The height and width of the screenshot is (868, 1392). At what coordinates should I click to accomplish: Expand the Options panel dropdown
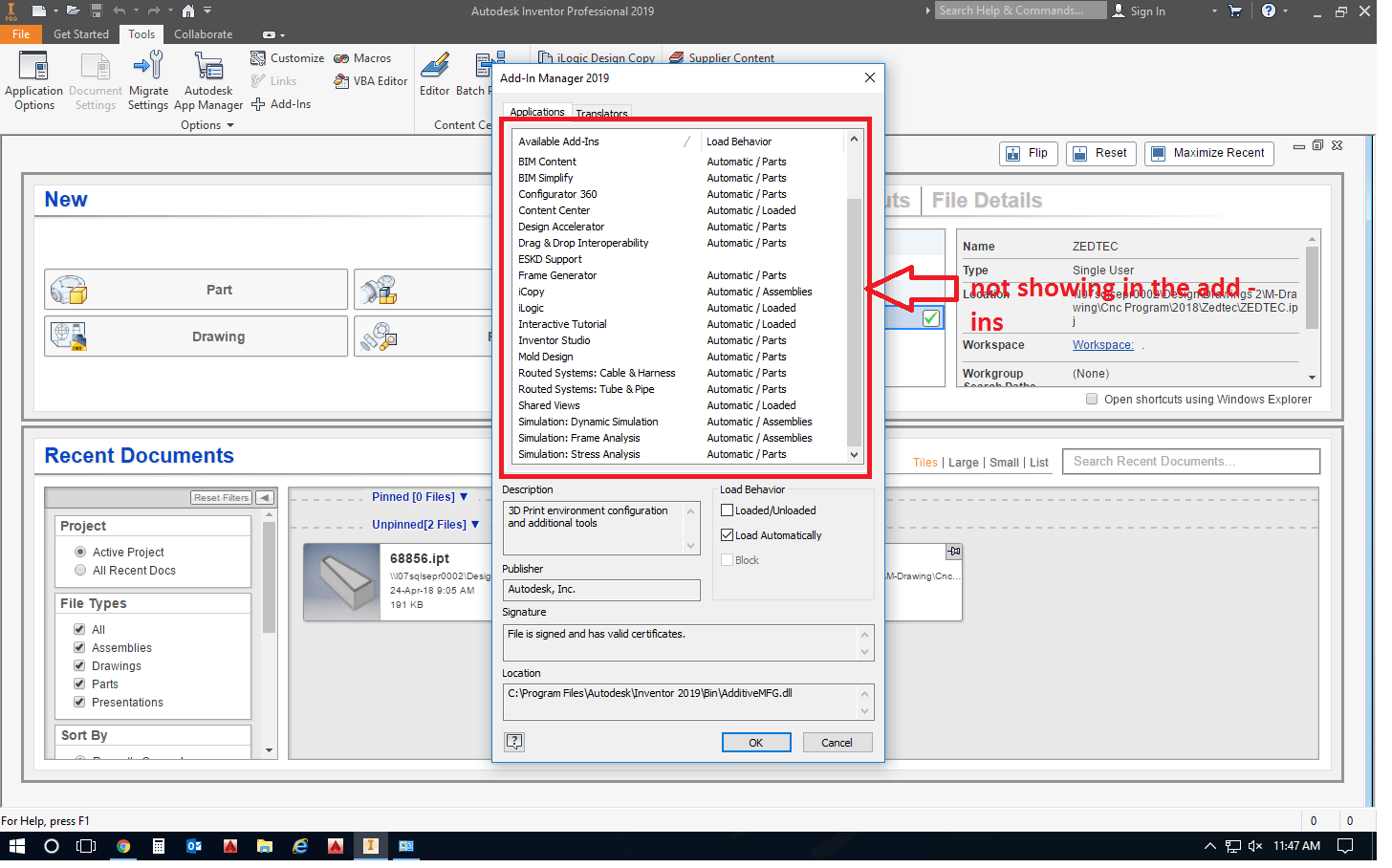[208, 127]
